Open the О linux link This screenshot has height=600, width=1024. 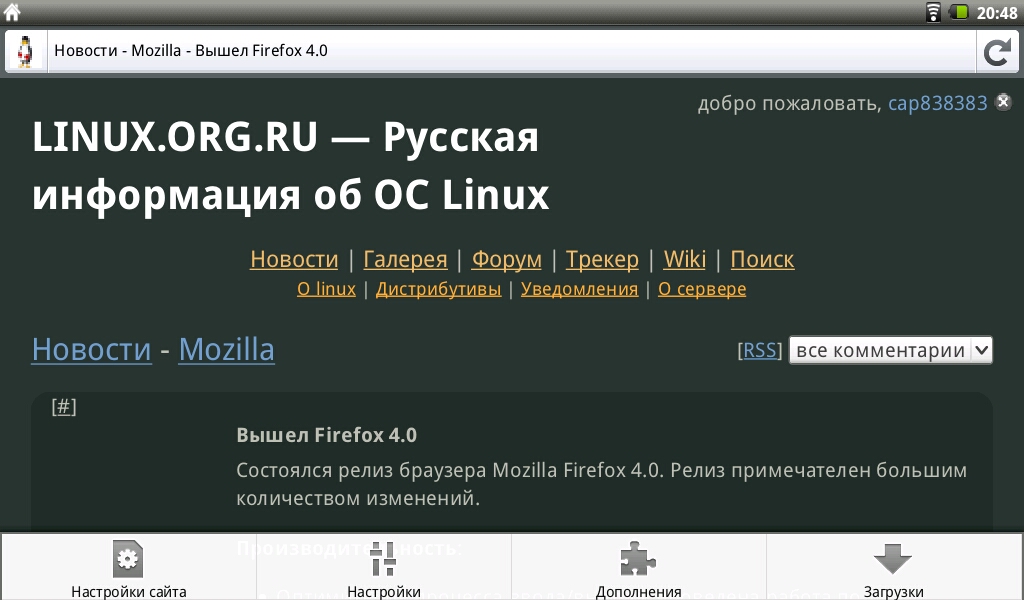coord(327,289)
